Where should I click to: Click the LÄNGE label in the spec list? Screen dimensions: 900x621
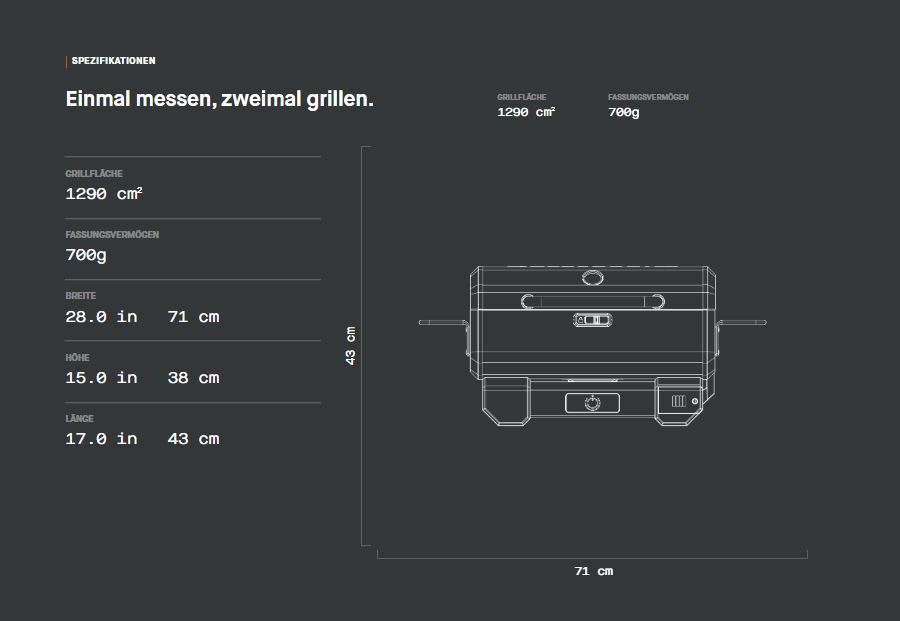[79, 418]
